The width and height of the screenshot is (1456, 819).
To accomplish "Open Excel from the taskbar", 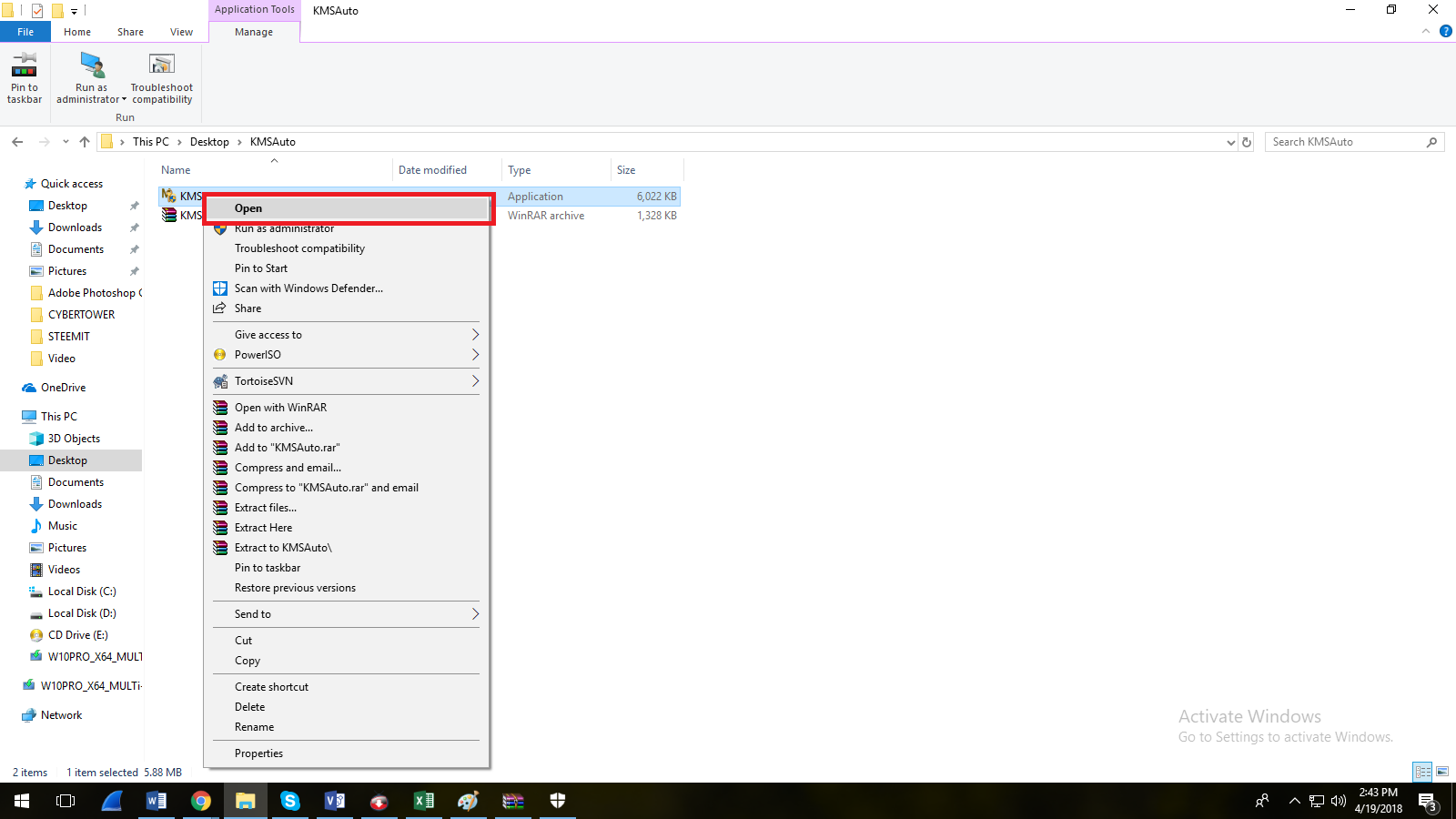I will 424,801.
